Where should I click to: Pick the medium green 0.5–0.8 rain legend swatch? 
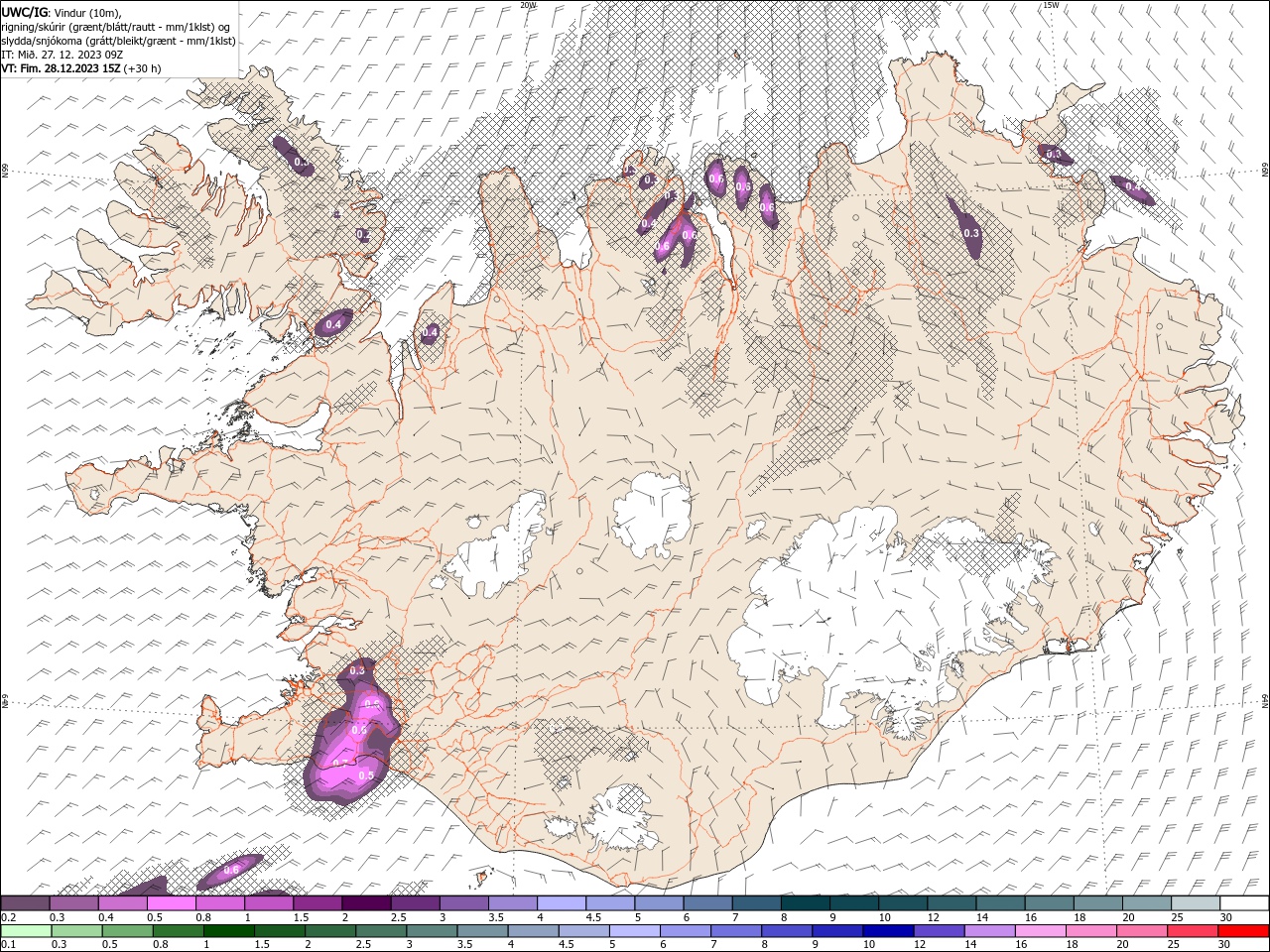pyautogui.click(x=128, y=931)
